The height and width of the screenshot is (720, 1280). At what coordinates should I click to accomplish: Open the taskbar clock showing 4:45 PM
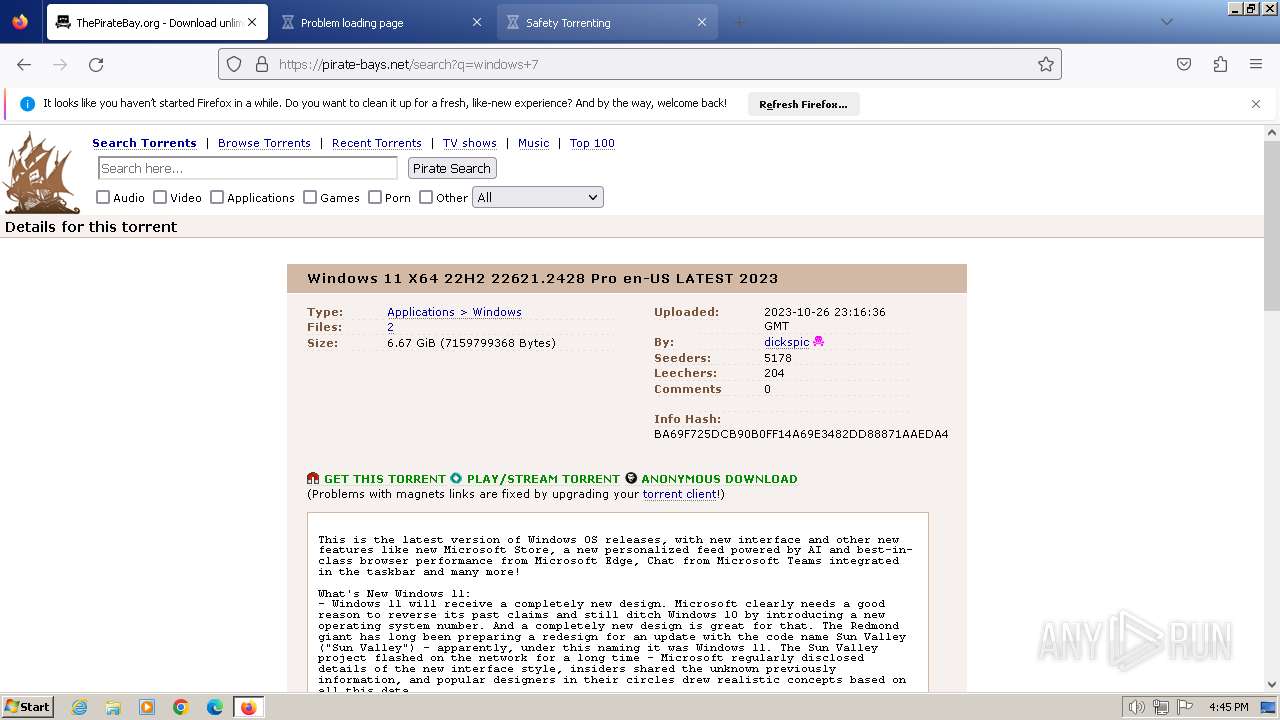pyautogui.click(x=1228, y=707)
